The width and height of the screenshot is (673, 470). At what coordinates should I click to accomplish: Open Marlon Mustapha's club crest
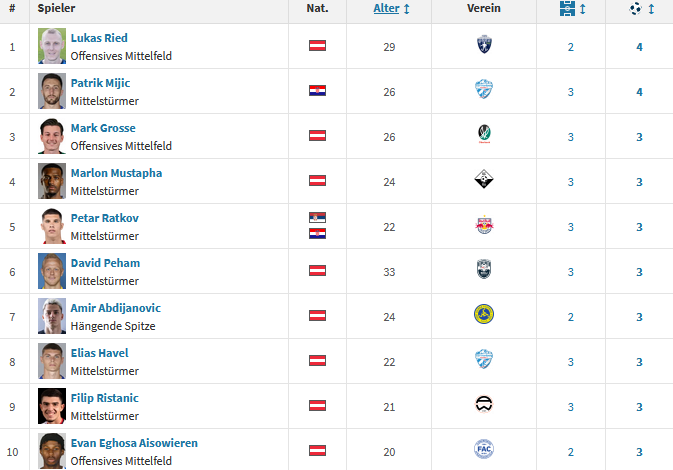pos(484,181)
